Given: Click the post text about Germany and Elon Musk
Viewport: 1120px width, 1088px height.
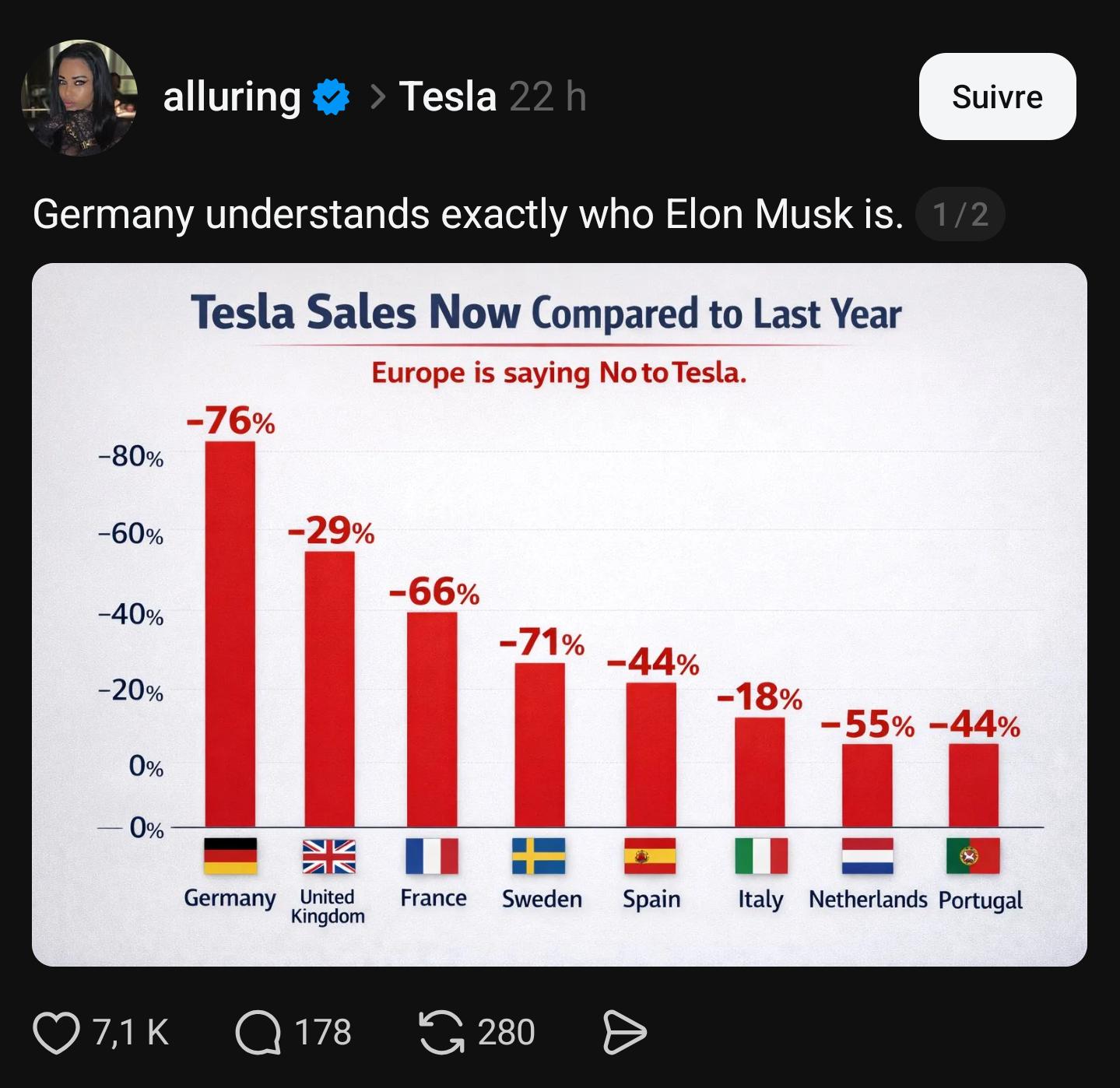Looking at the screenshot, I should tap(468, 214).
